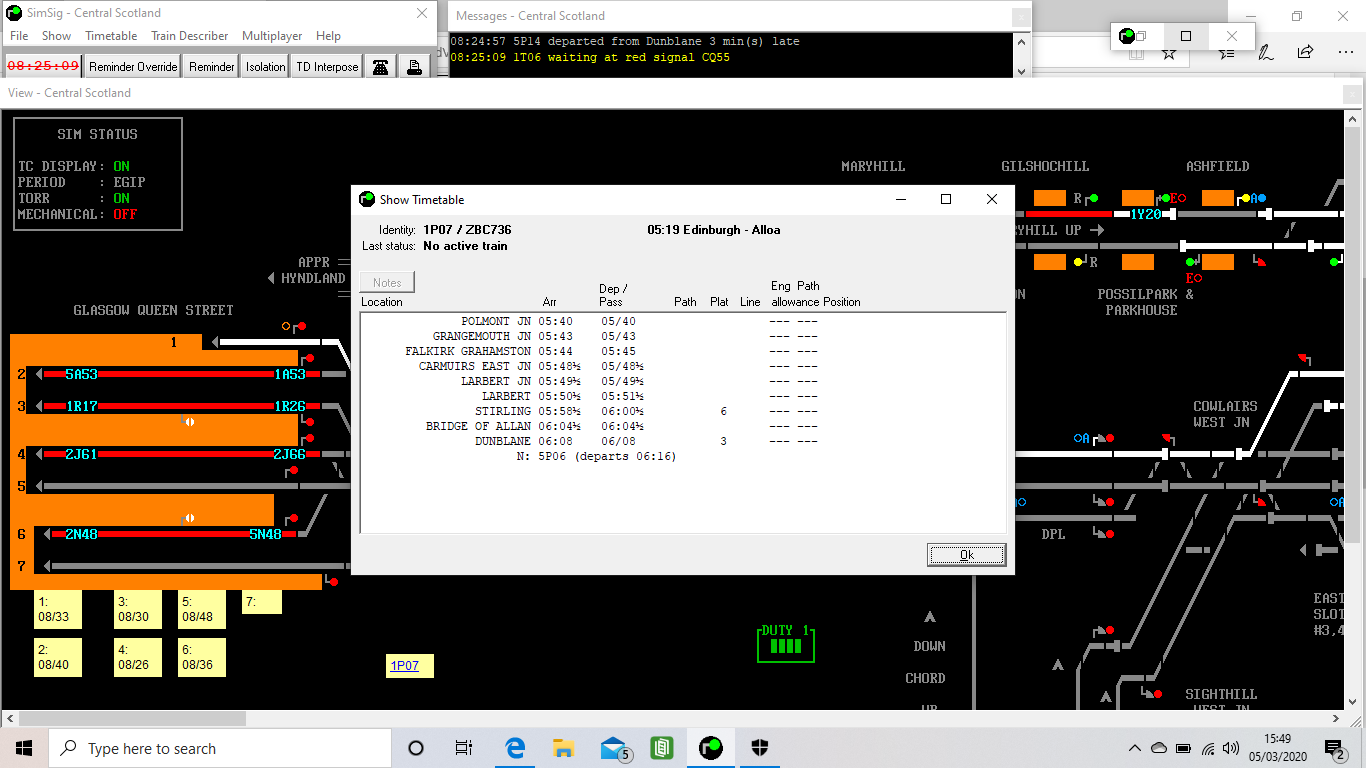Screen dimensions: 1366x768
Task: Click the SimSig icon in Show Timetable title bar
Action: 367,199
